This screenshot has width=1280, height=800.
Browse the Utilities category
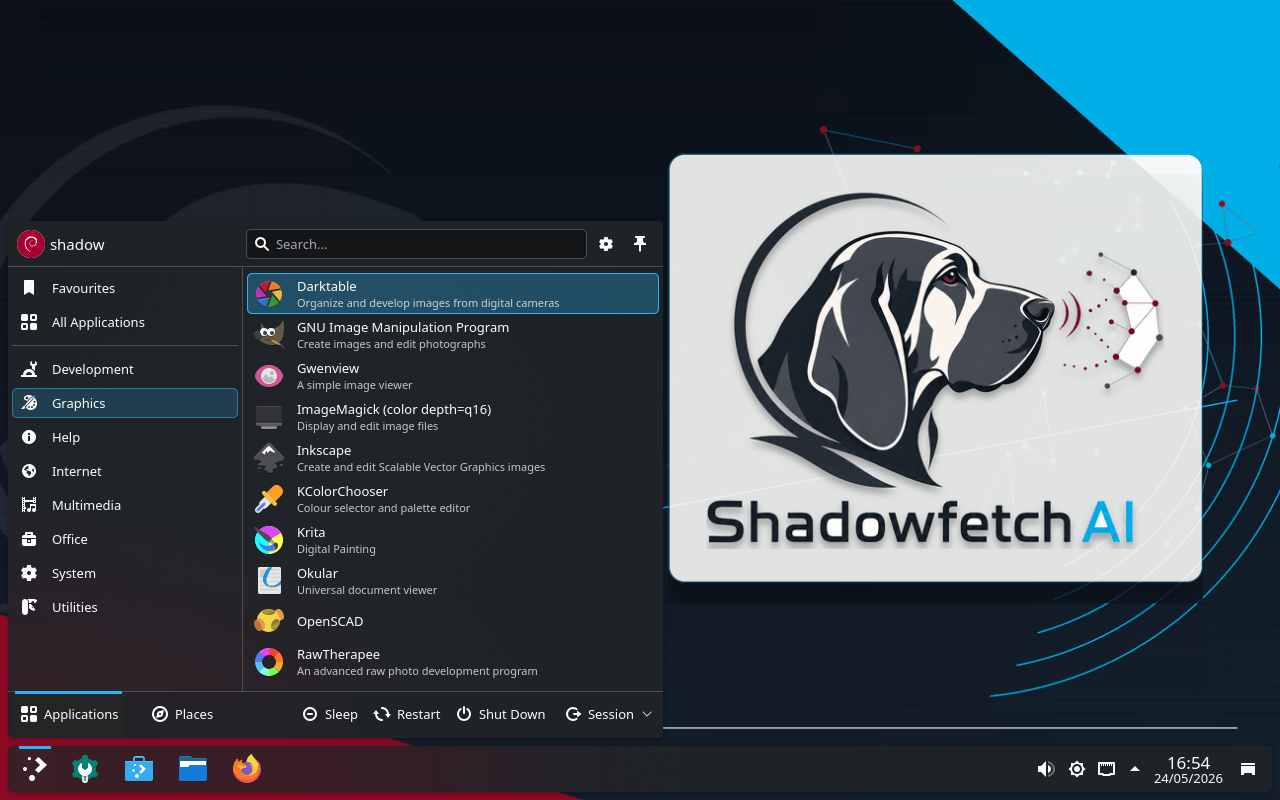click(125, 607)
